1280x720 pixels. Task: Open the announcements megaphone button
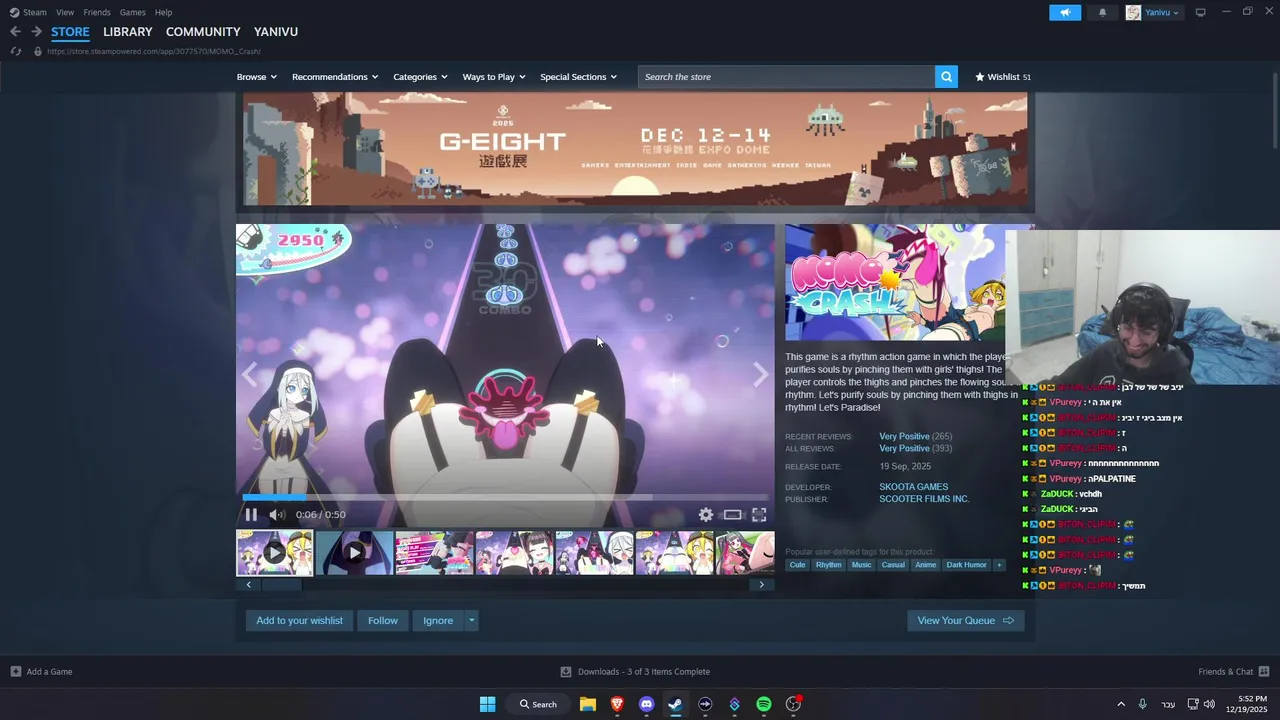pos(1065,12)
